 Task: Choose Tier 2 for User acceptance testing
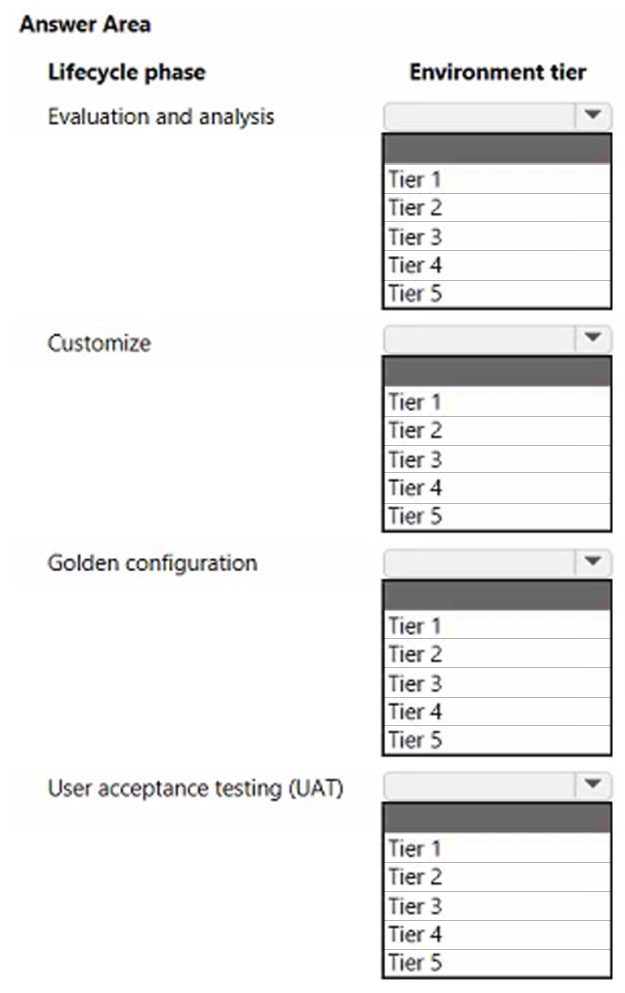497,877
